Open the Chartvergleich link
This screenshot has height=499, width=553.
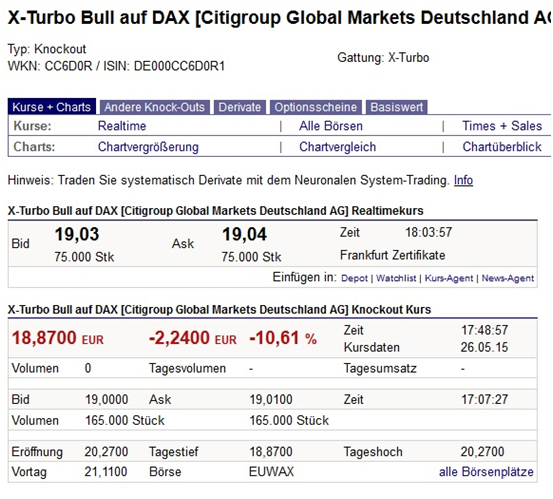(338, 147)
